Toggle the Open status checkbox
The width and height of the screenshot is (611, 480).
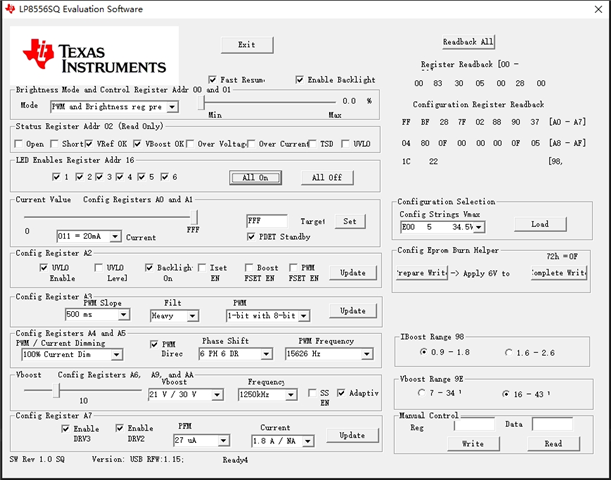click(18, 144)
